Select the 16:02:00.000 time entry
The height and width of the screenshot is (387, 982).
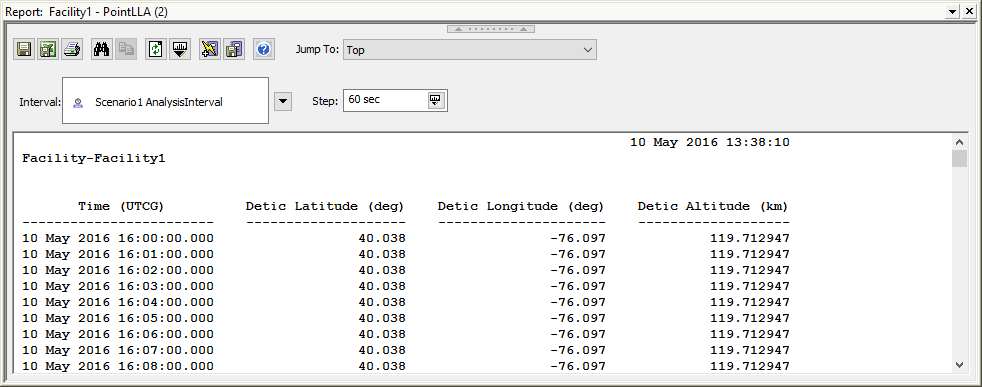pyautogui.click(x=118, y=271)
